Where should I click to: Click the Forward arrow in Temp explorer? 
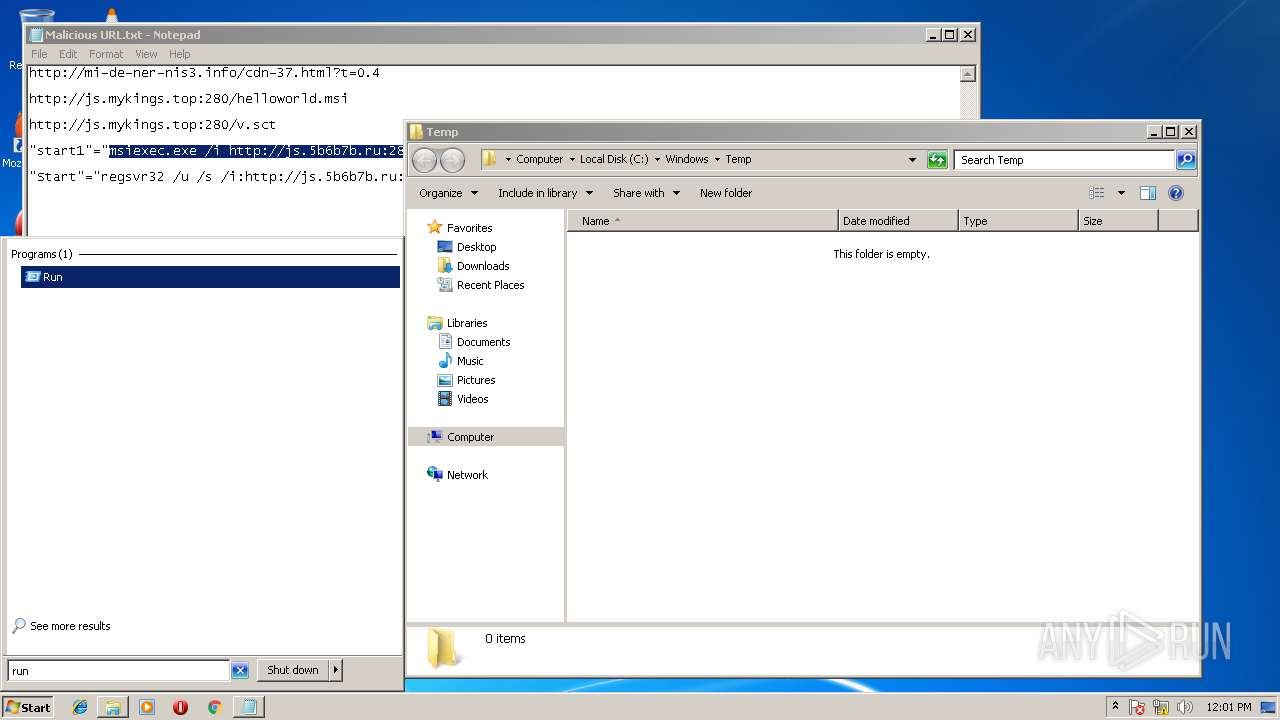tap(452, 160)
